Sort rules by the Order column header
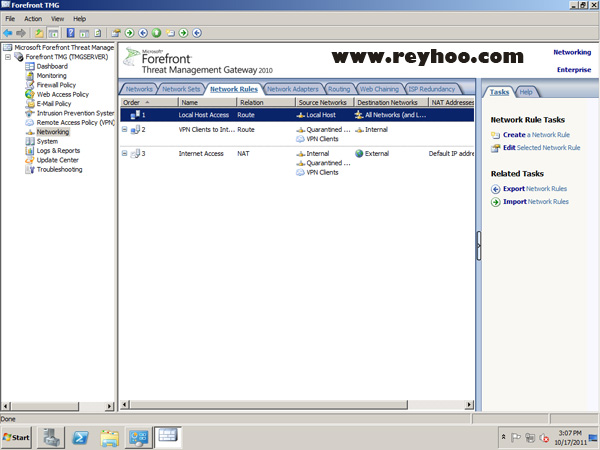600x450 pixels. (x=149, y=103)
